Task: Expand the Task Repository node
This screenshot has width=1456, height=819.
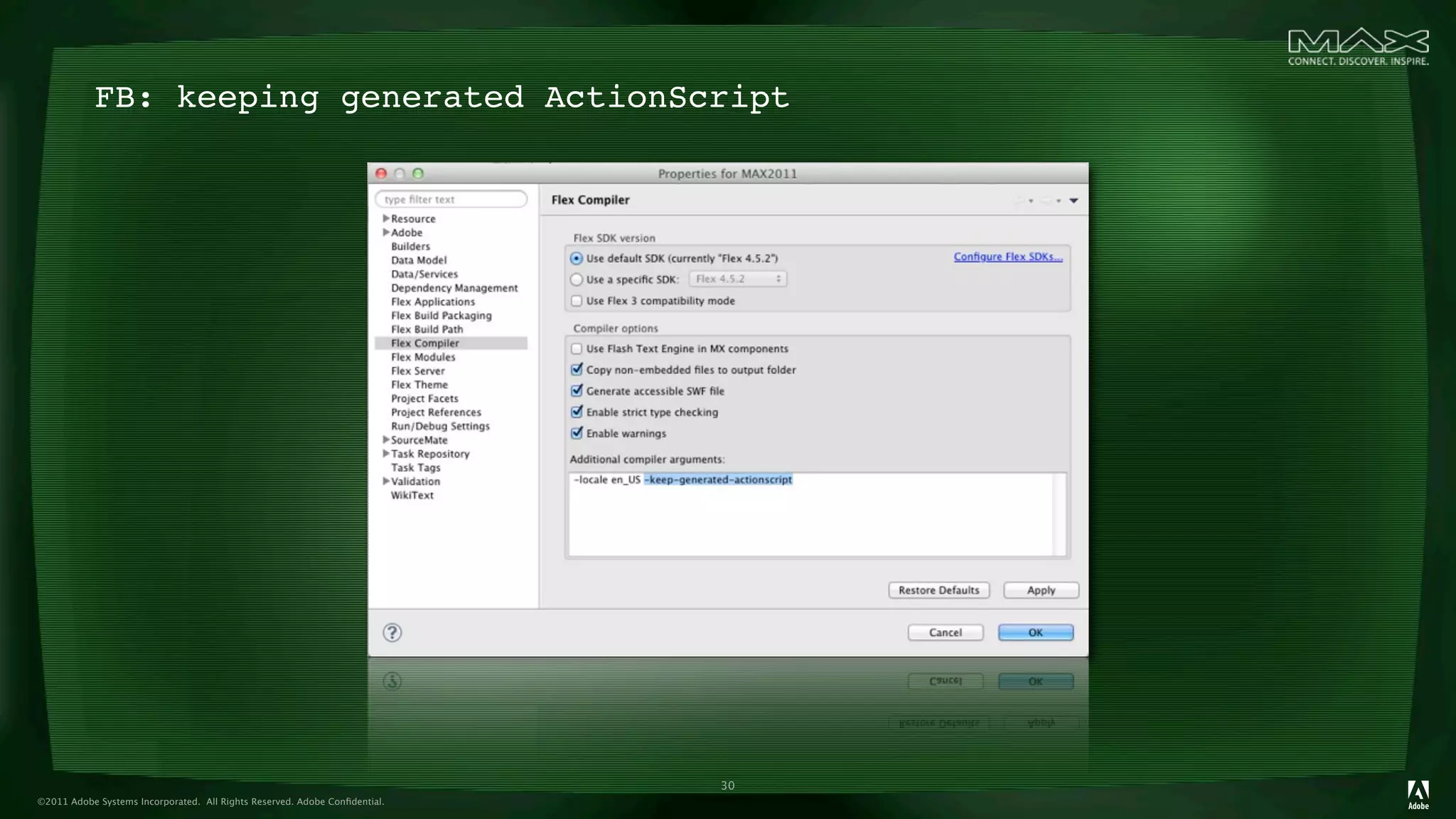Action: pos(386,454)
